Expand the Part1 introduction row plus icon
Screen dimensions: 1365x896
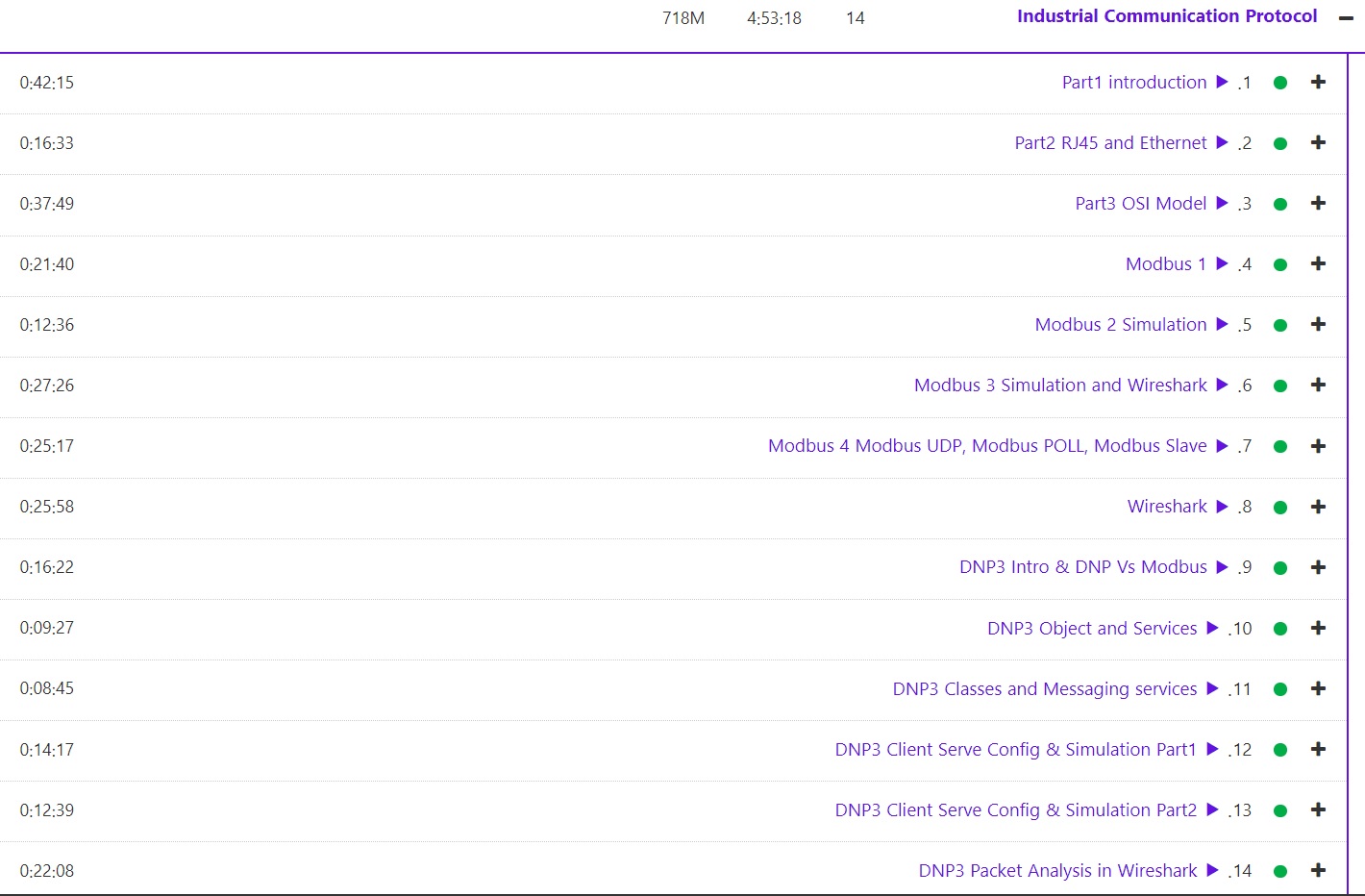(x=1318, y=83)
